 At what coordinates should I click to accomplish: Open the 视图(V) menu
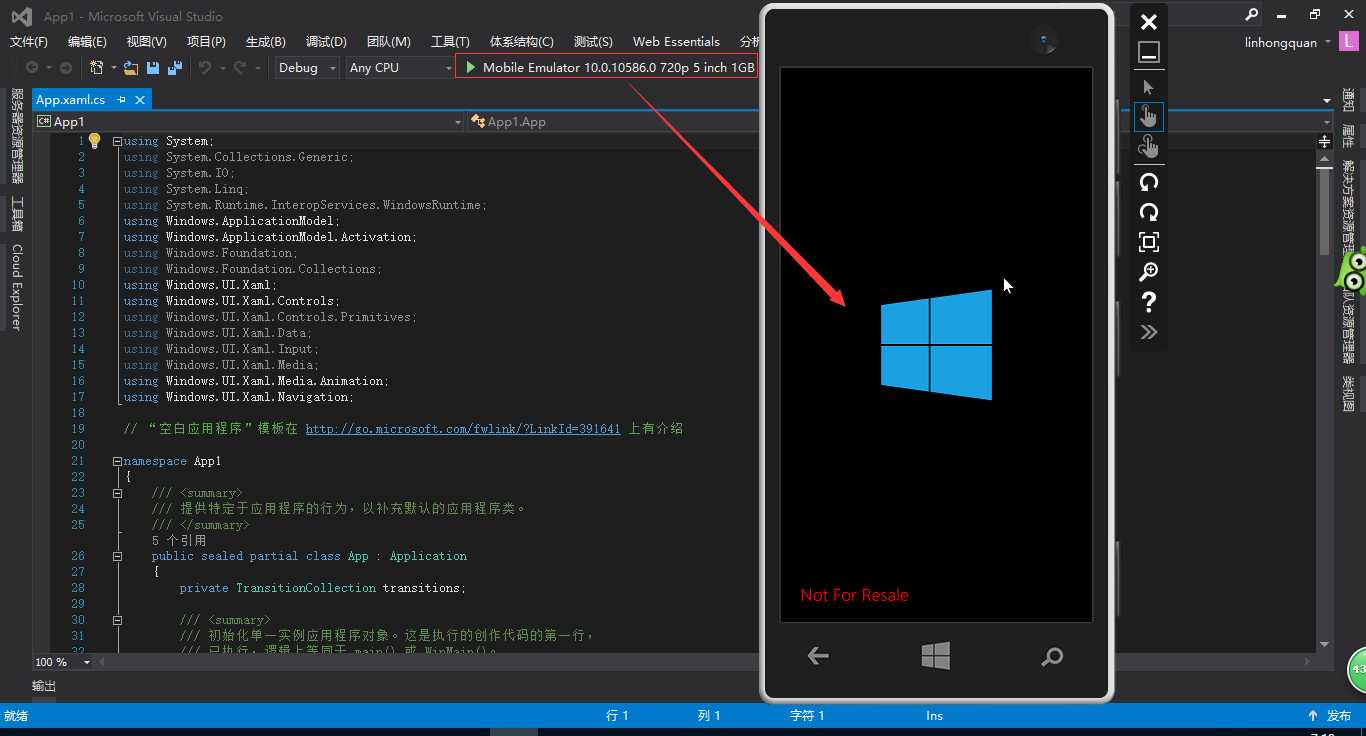[x=147, y=42]
